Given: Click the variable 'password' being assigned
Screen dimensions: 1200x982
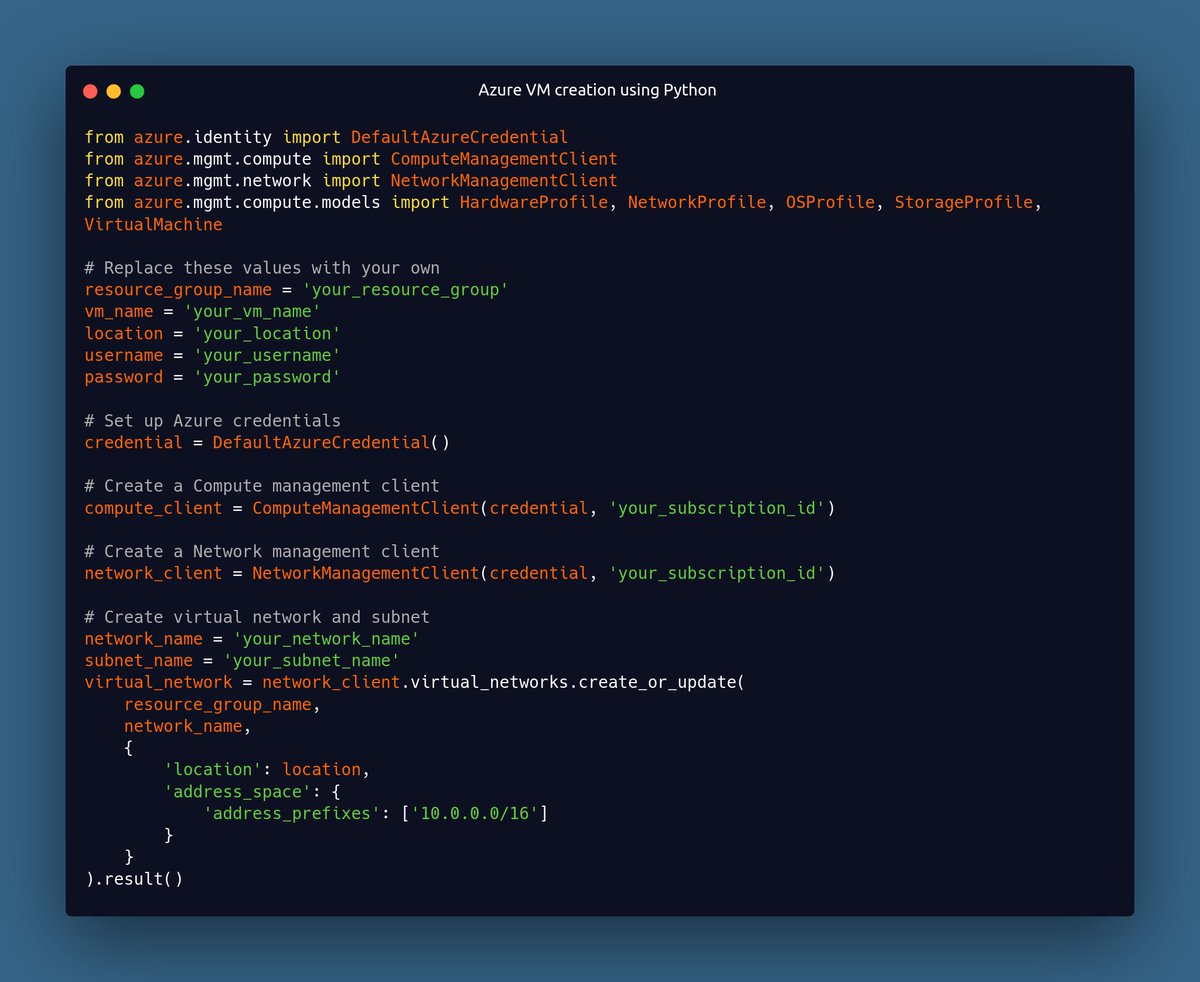Looking at the screenshot, I should click(x=124, y=378).
